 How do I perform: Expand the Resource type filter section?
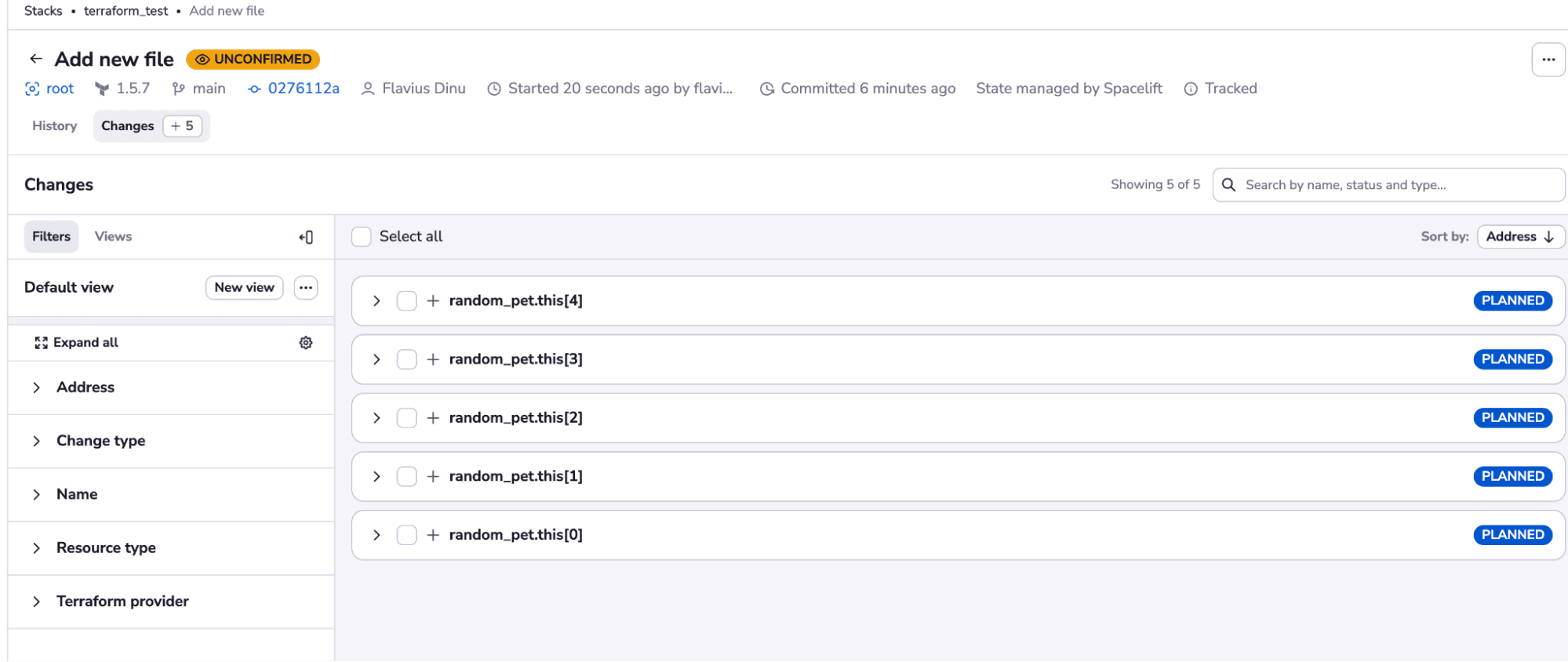coord(171,548)
